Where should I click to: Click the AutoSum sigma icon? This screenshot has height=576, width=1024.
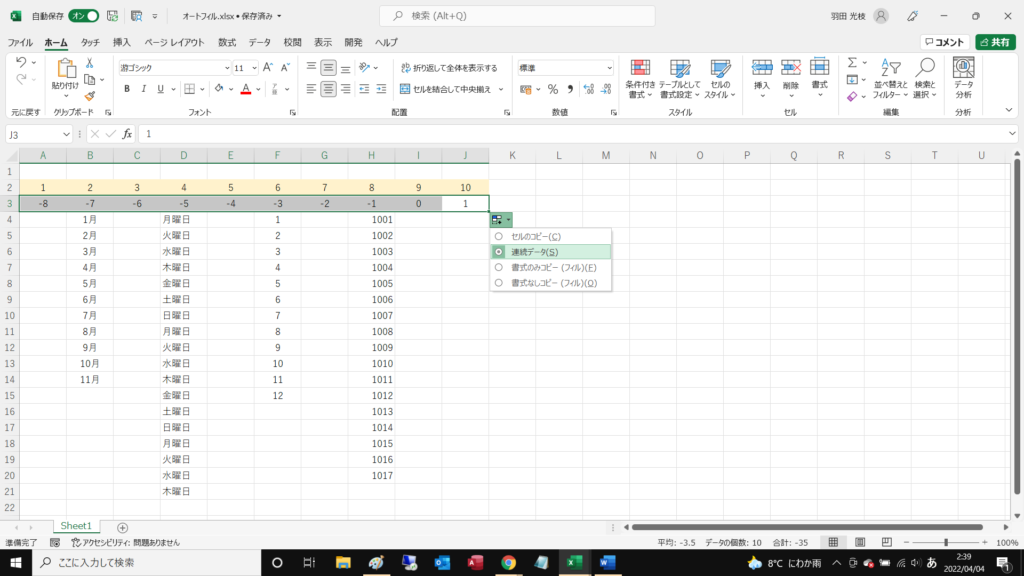(852, 63)
